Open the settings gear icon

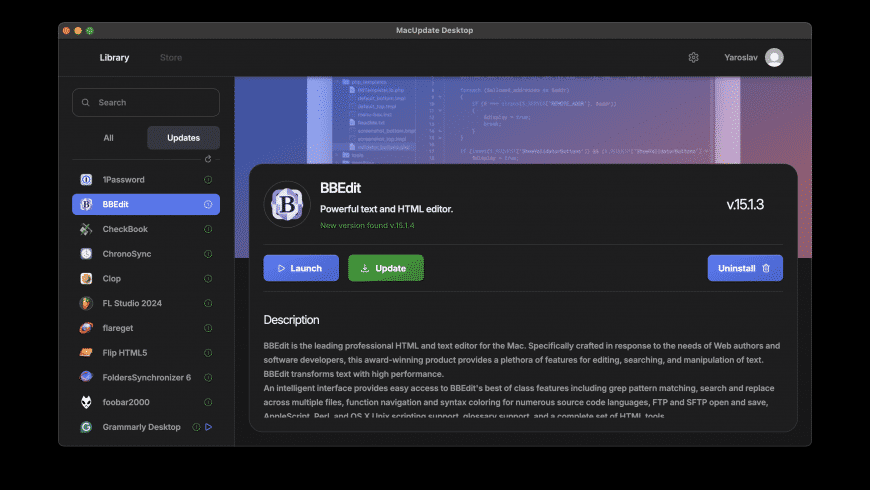(693, 57)
